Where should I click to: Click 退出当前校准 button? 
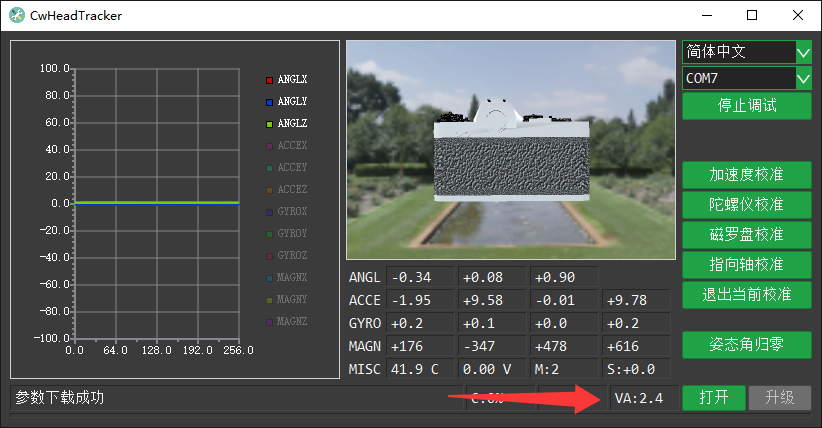747,295
